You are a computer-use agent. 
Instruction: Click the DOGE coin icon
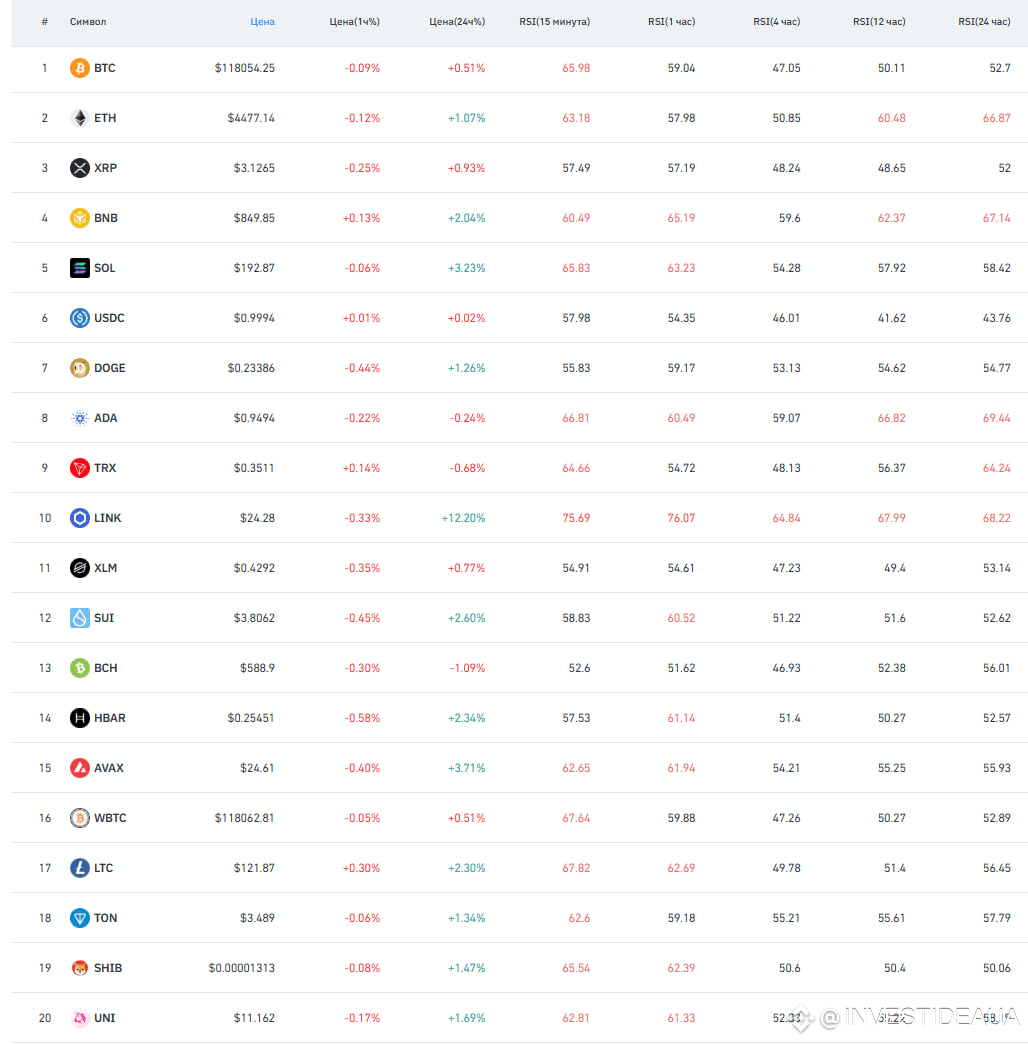(79, 368)
